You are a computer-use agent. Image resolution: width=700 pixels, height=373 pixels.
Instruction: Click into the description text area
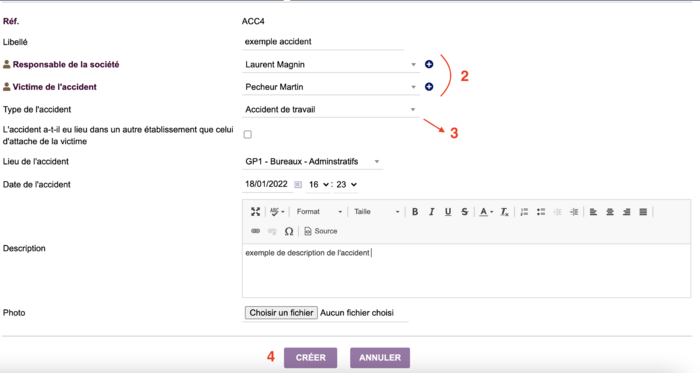466,270
